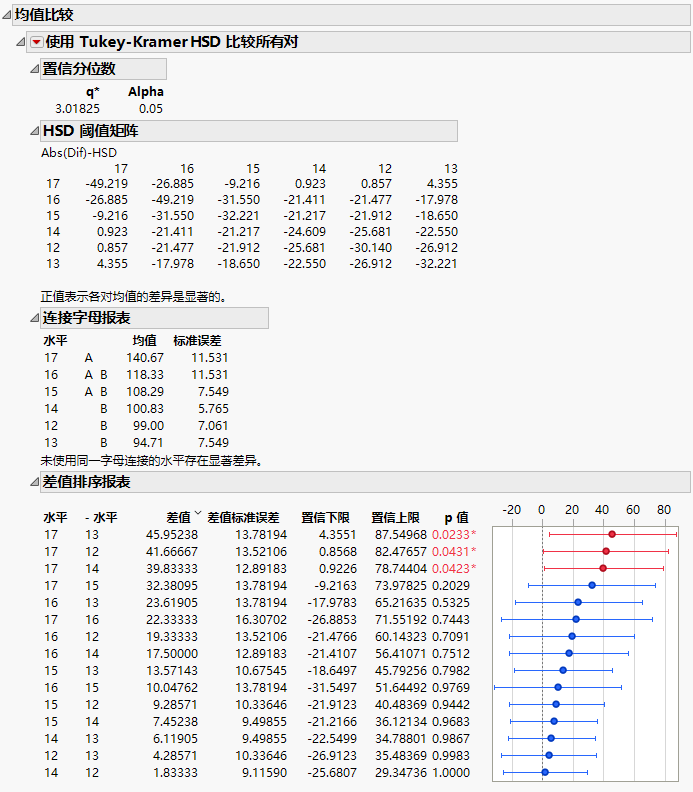Click the 差值标准误差 column header
This screenshot has height=792, width=693.
pyautogui.click(x=243, y=518)
